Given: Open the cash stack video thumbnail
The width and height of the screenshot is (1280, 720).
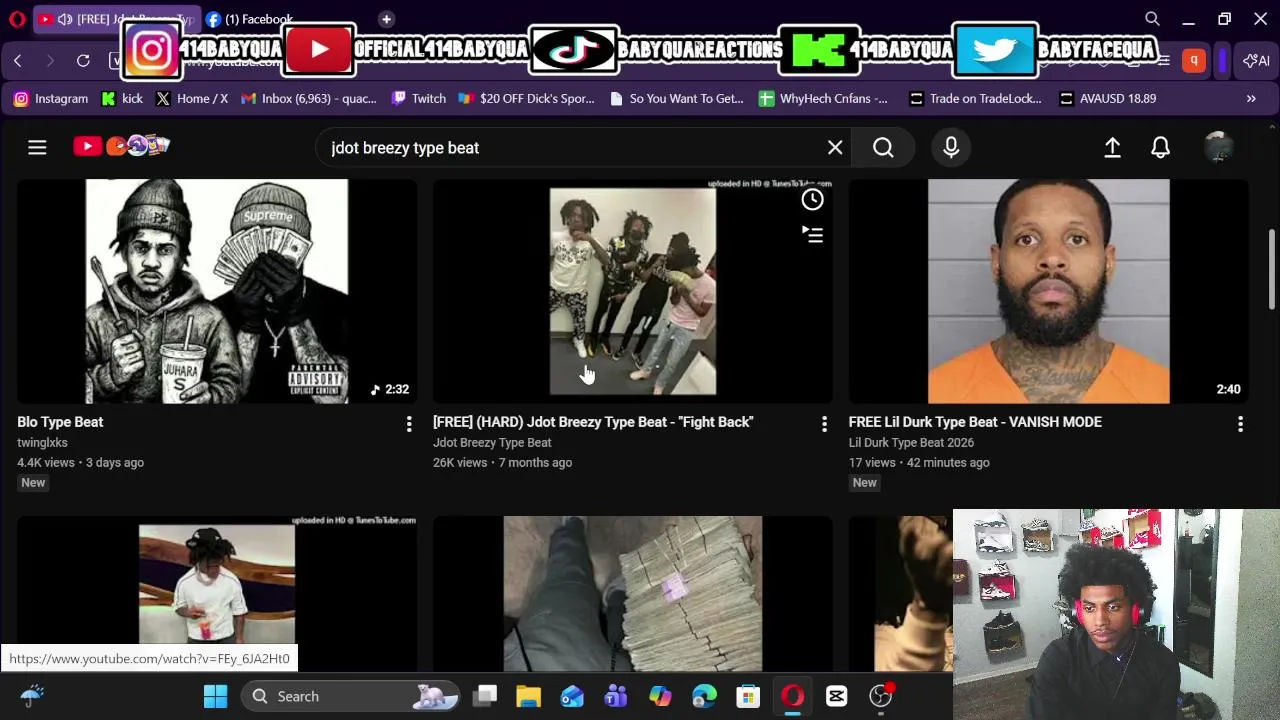Looking at the screenshot, I should coord(633,594).
